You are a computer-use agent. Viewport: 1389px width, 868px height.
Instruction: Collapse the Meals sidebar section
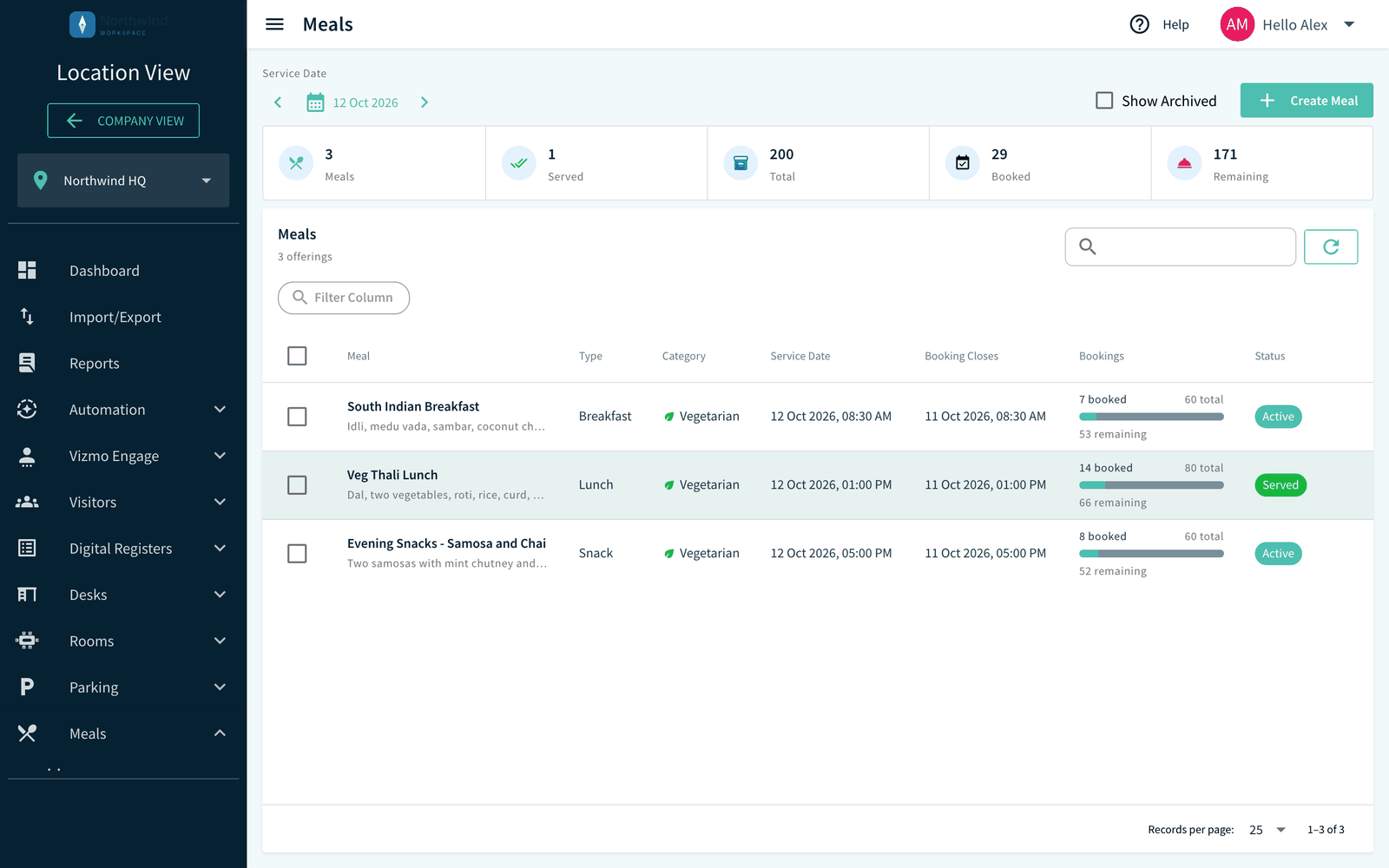(220, 733)
